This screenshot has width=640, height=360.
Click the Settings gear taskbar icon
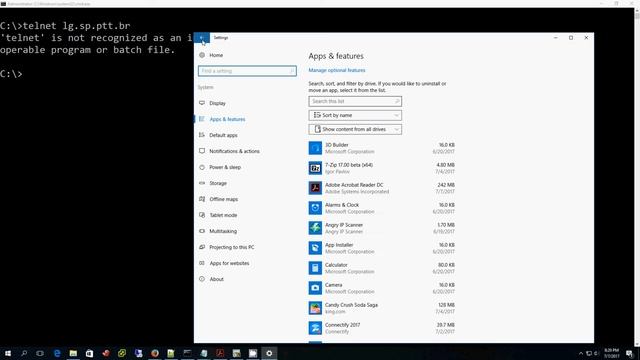[x=269, y=353]
